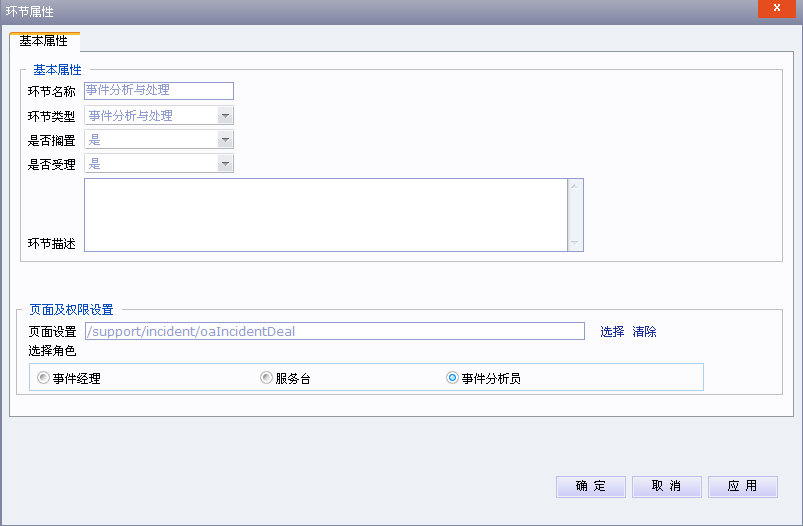Click the 应用 button to apply

tap(742, 486)
